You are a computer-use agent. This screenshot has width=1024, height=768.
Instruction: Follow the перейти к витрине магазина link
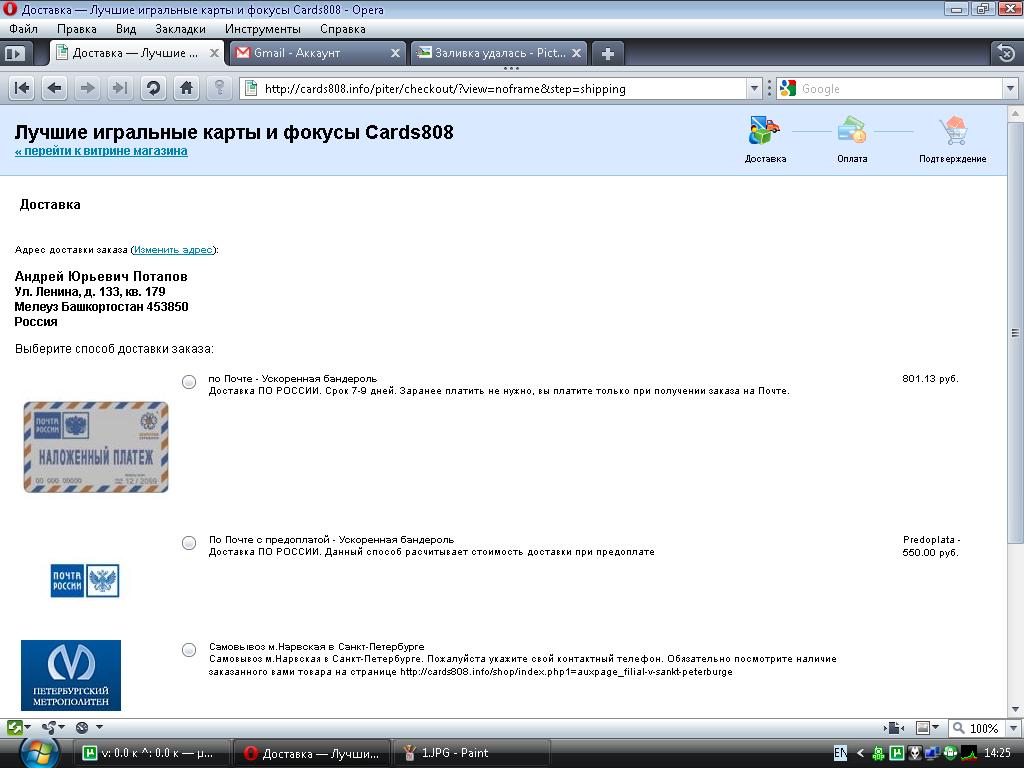101,151
